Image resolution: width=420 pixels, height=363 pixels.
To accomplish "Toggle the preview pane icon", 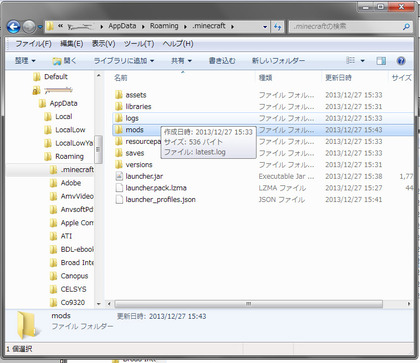I will (x=381, y=61).
